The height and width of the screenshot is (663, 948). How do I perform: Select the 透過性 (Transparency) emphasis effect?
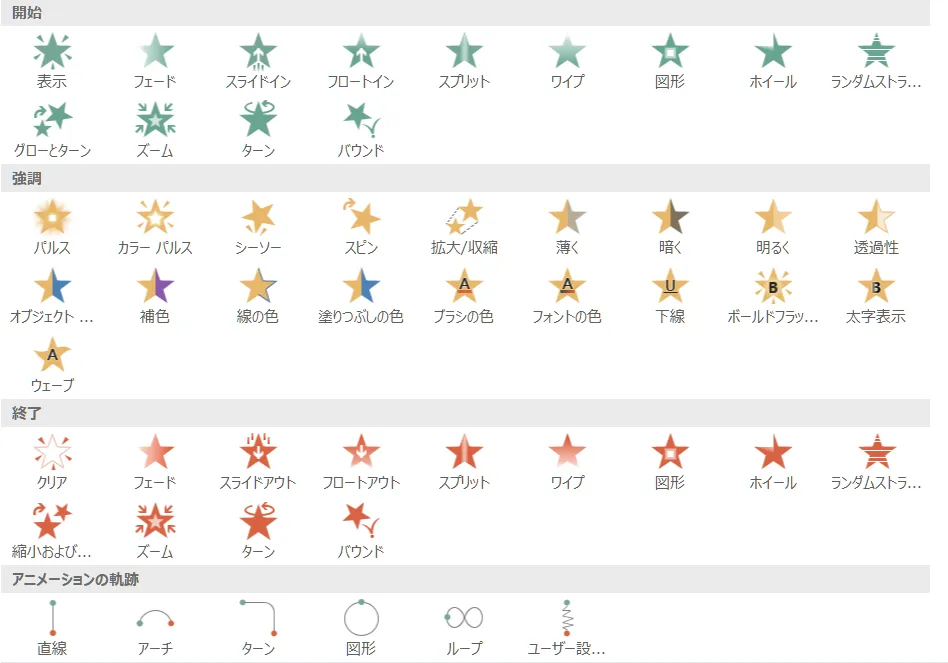coord(875,218)
